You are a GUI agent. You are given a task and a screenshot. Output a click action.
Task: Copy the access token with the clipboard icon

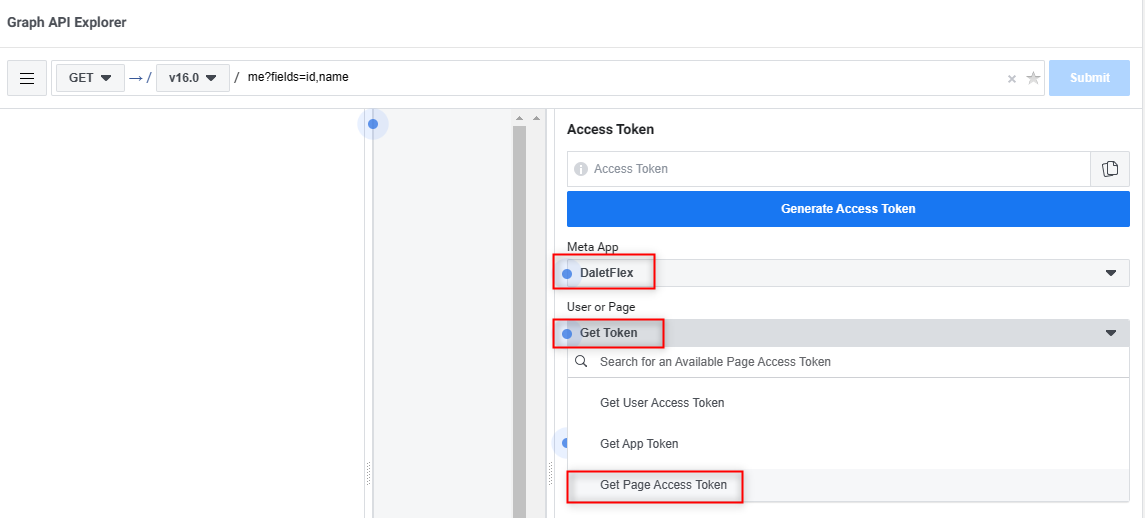tap(1110, 169)
